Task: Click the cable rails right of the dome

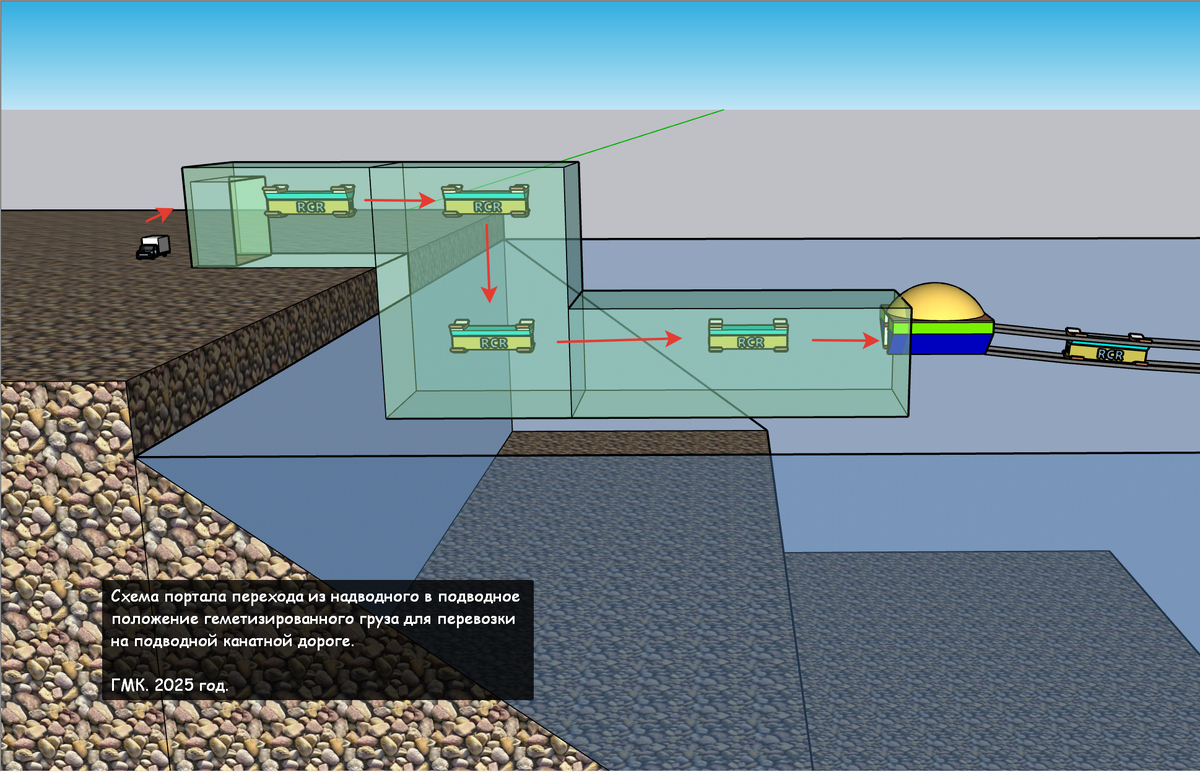Action: point(1096,343)
